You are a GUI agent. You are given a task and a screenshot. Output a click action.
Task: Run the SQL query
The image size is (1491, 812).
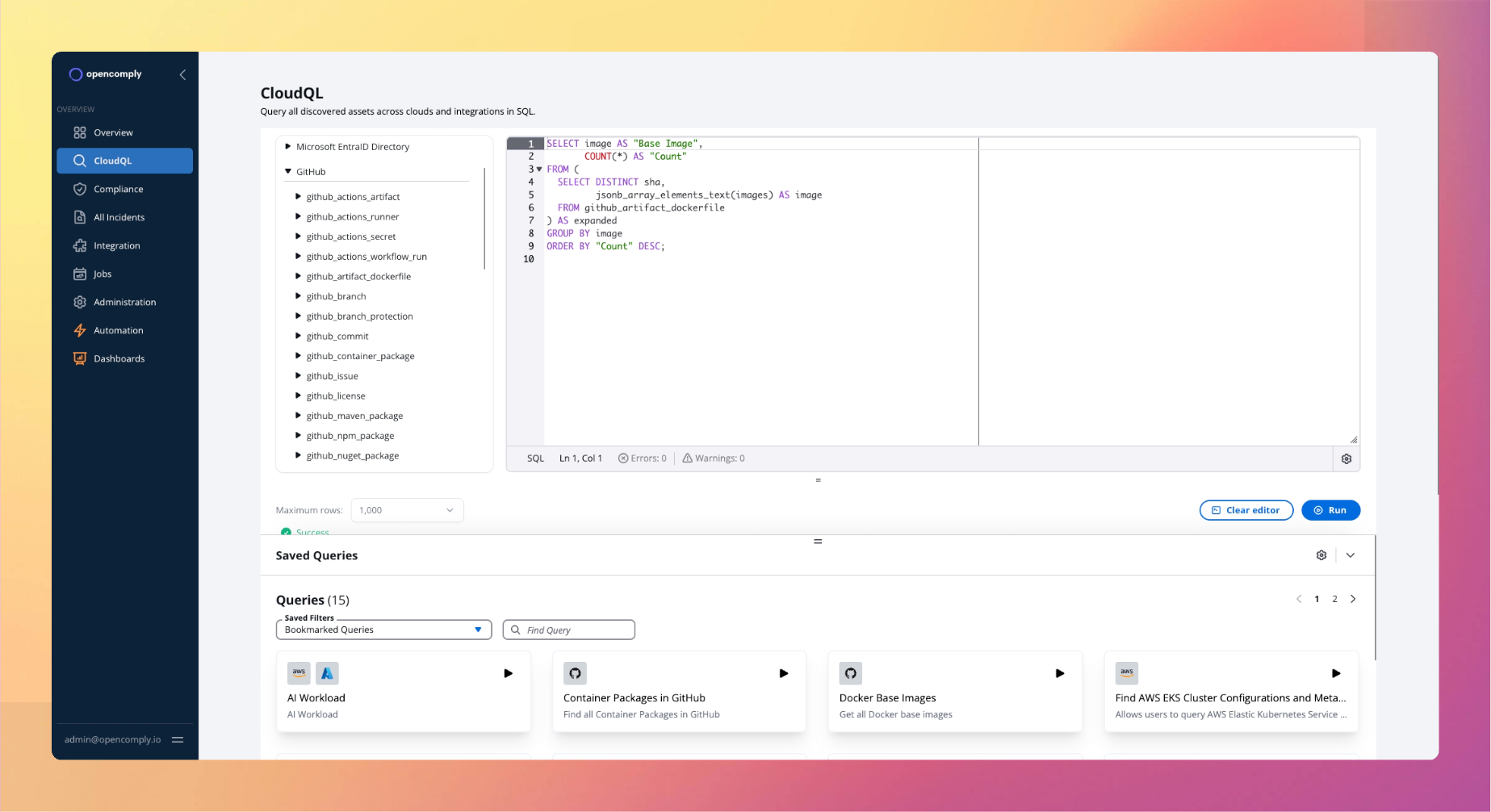point(1330,510)
